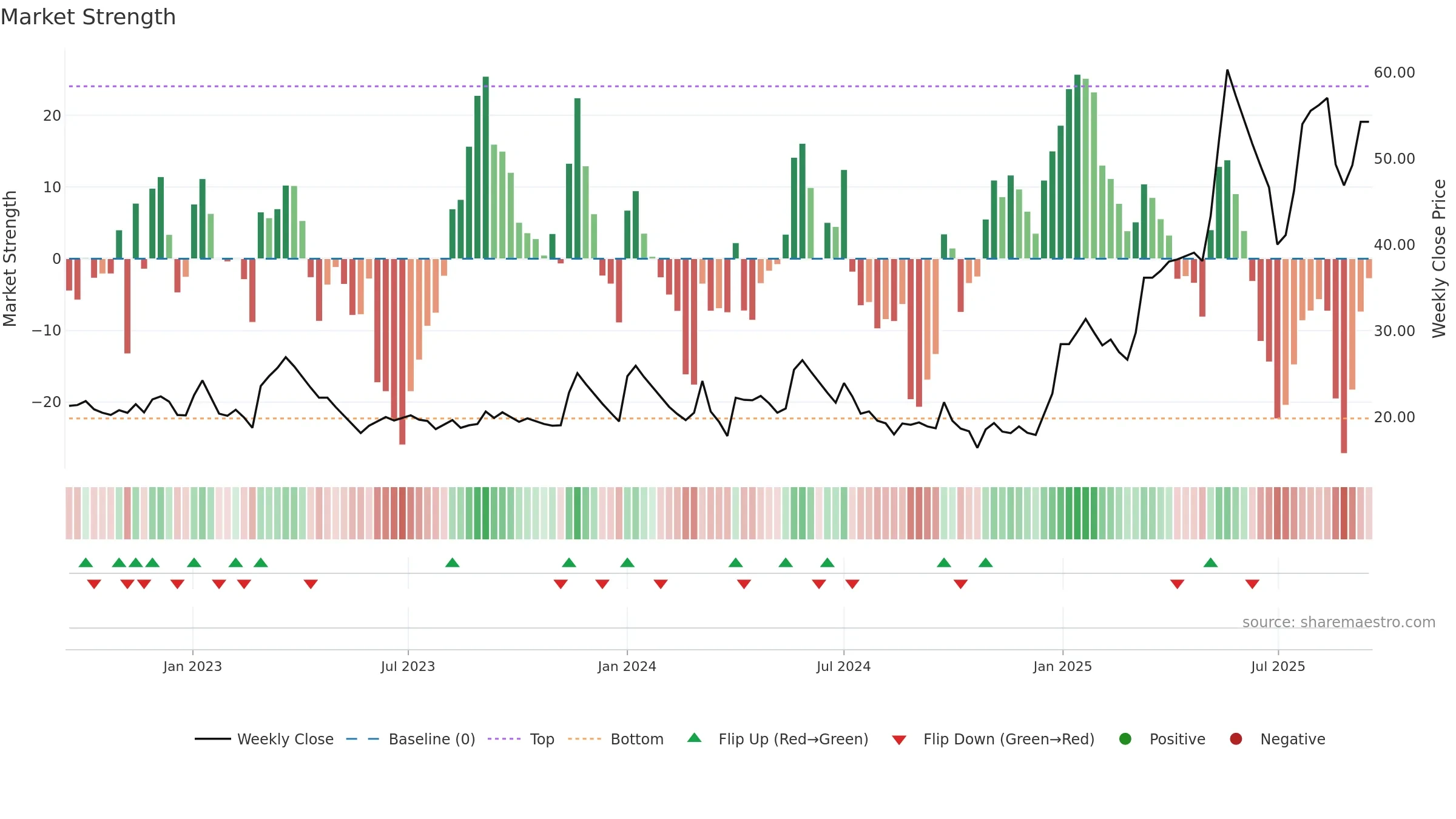Click the purple dotted Top line sample
Image resolution: width=1456 pixels, height=819 pixels.
pyautogui.click(x=504, y=739)
